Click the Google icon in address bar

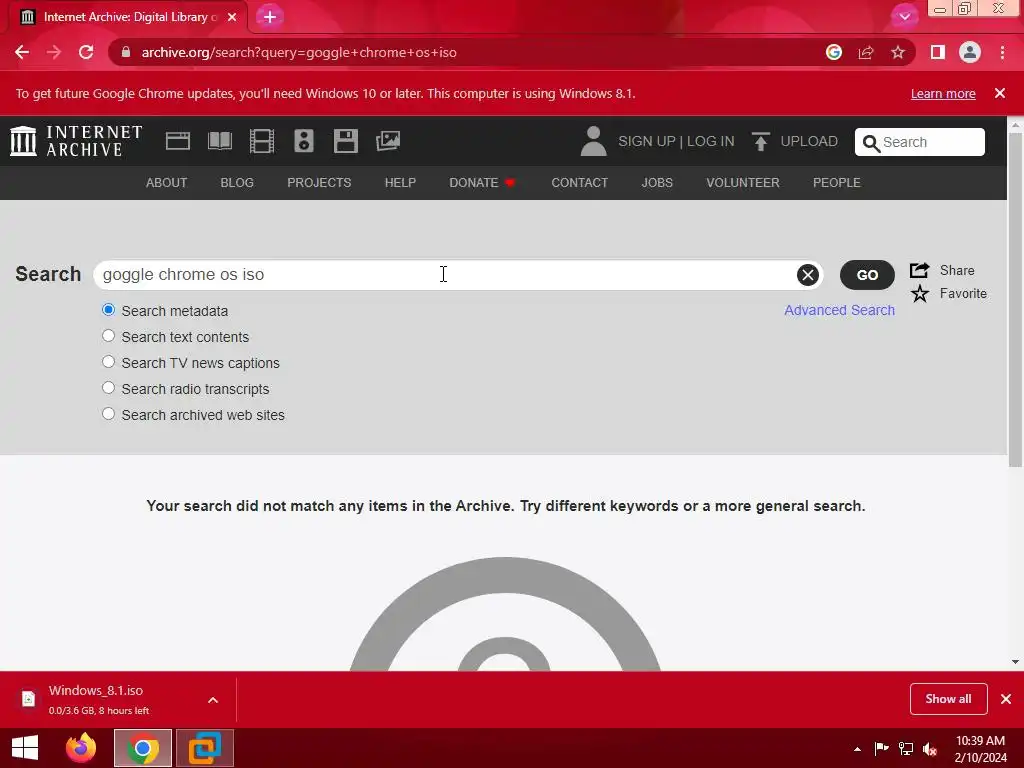tap(834, 52)
